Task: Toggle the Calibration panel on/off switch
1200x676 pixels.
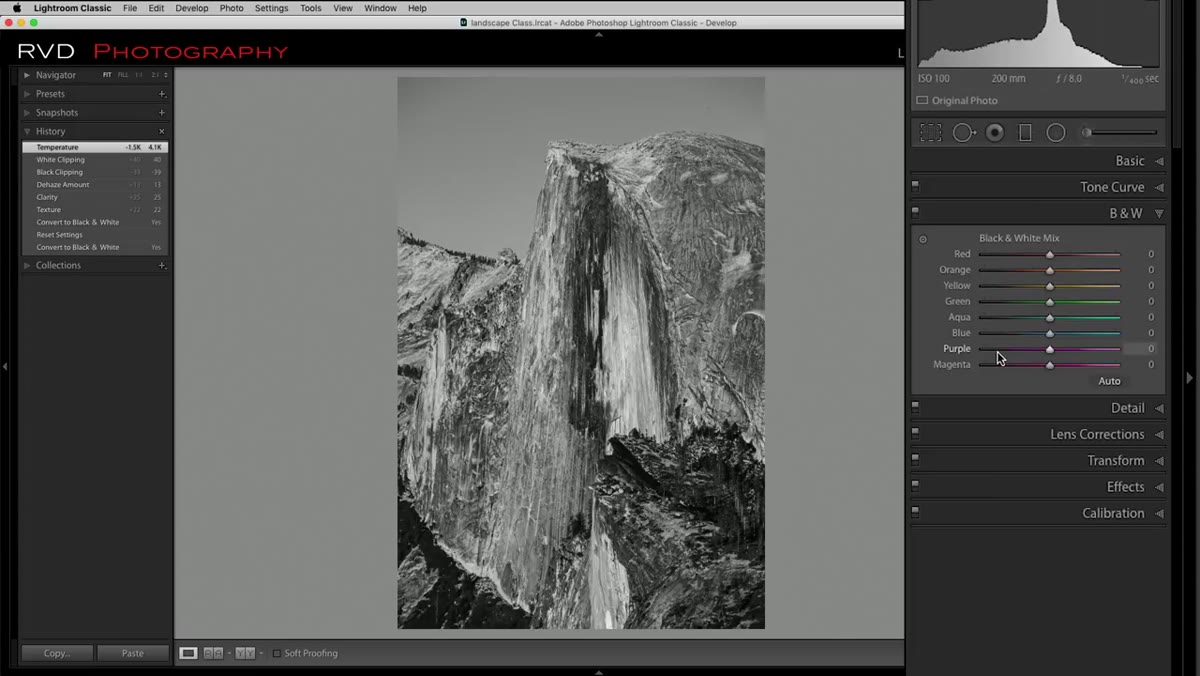Action: (915, 513)
